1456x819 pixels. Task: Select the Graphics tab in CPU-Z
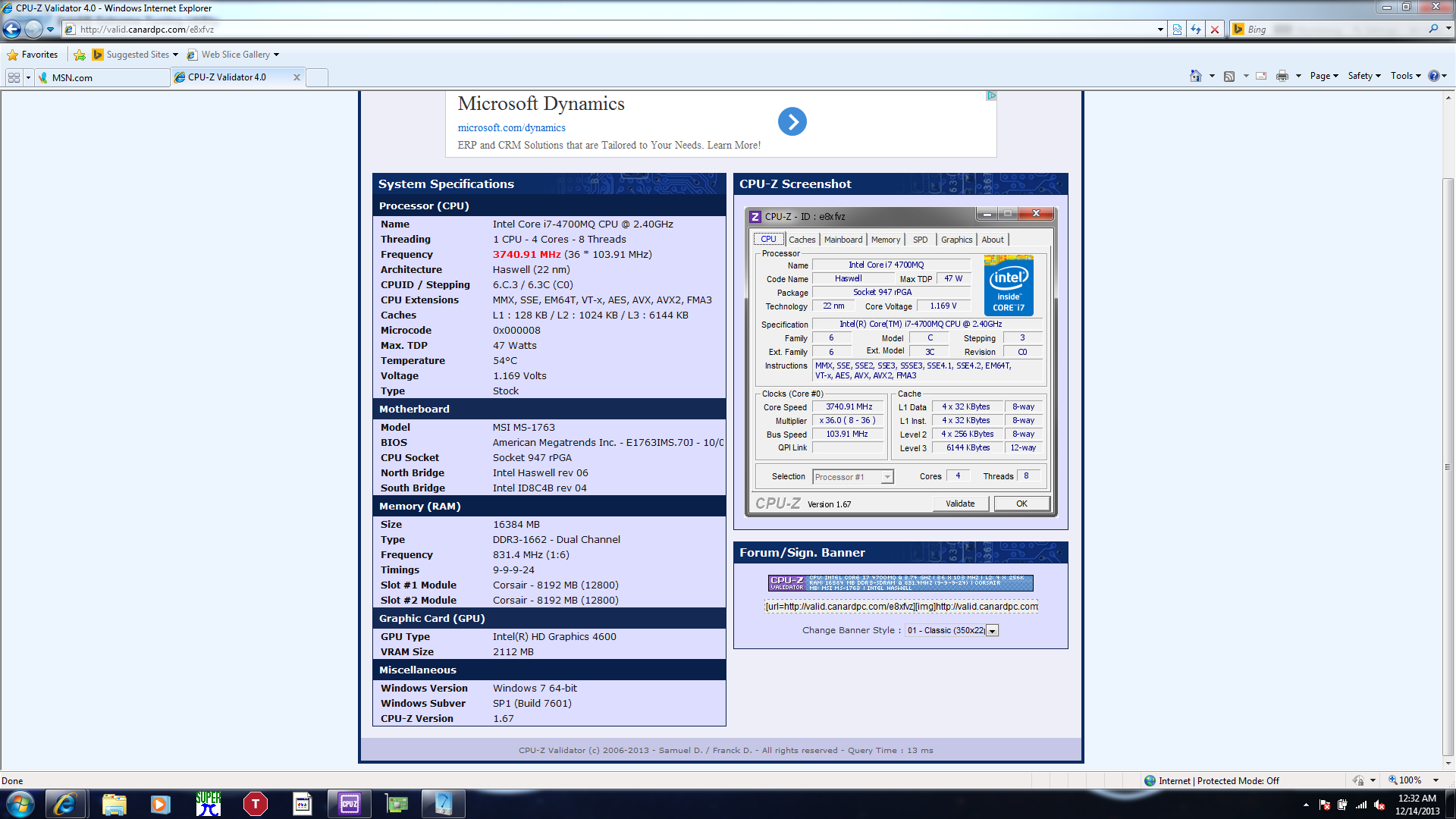[x=956, y=240]
